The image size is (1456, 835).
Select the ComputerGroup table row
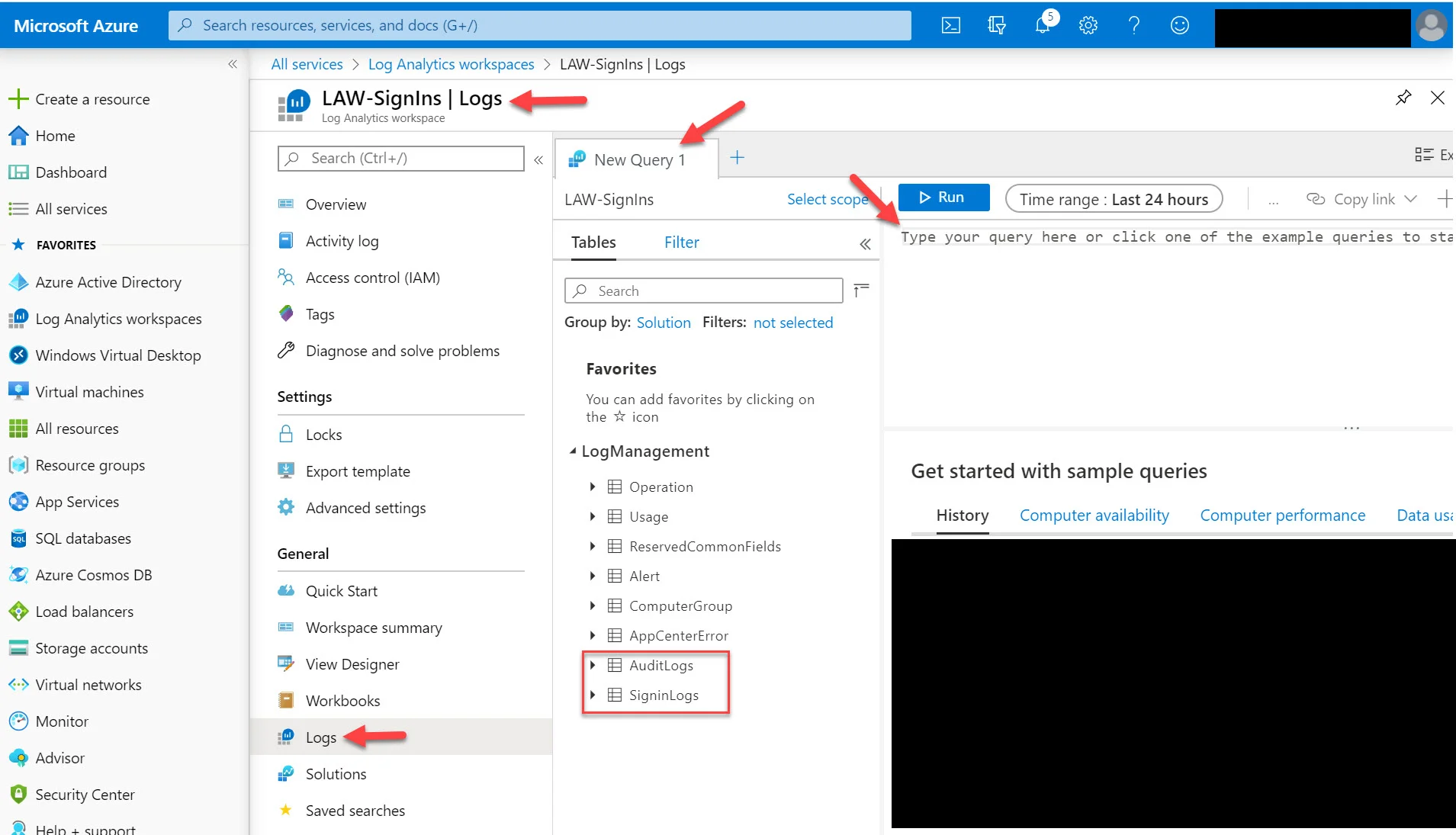[680, 605]
